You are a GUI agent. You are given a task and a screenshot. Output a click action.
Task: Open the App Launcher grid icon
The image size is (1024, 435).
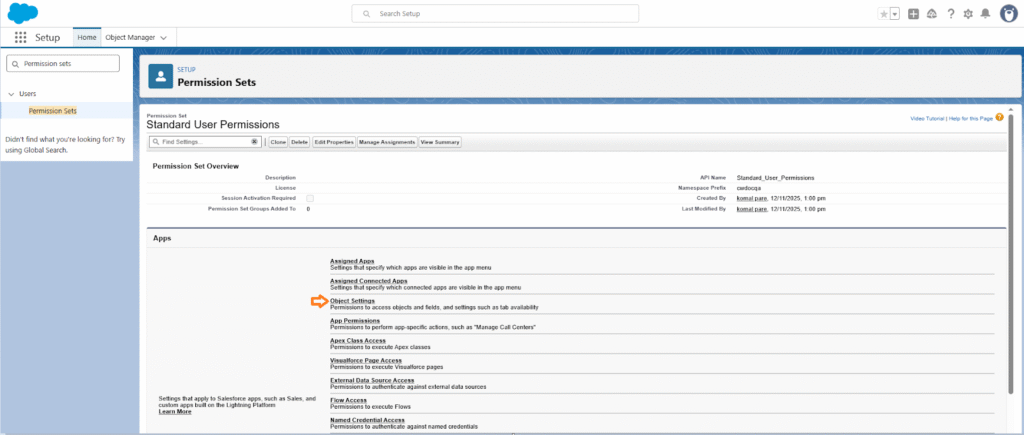click(x=21, y=37)
